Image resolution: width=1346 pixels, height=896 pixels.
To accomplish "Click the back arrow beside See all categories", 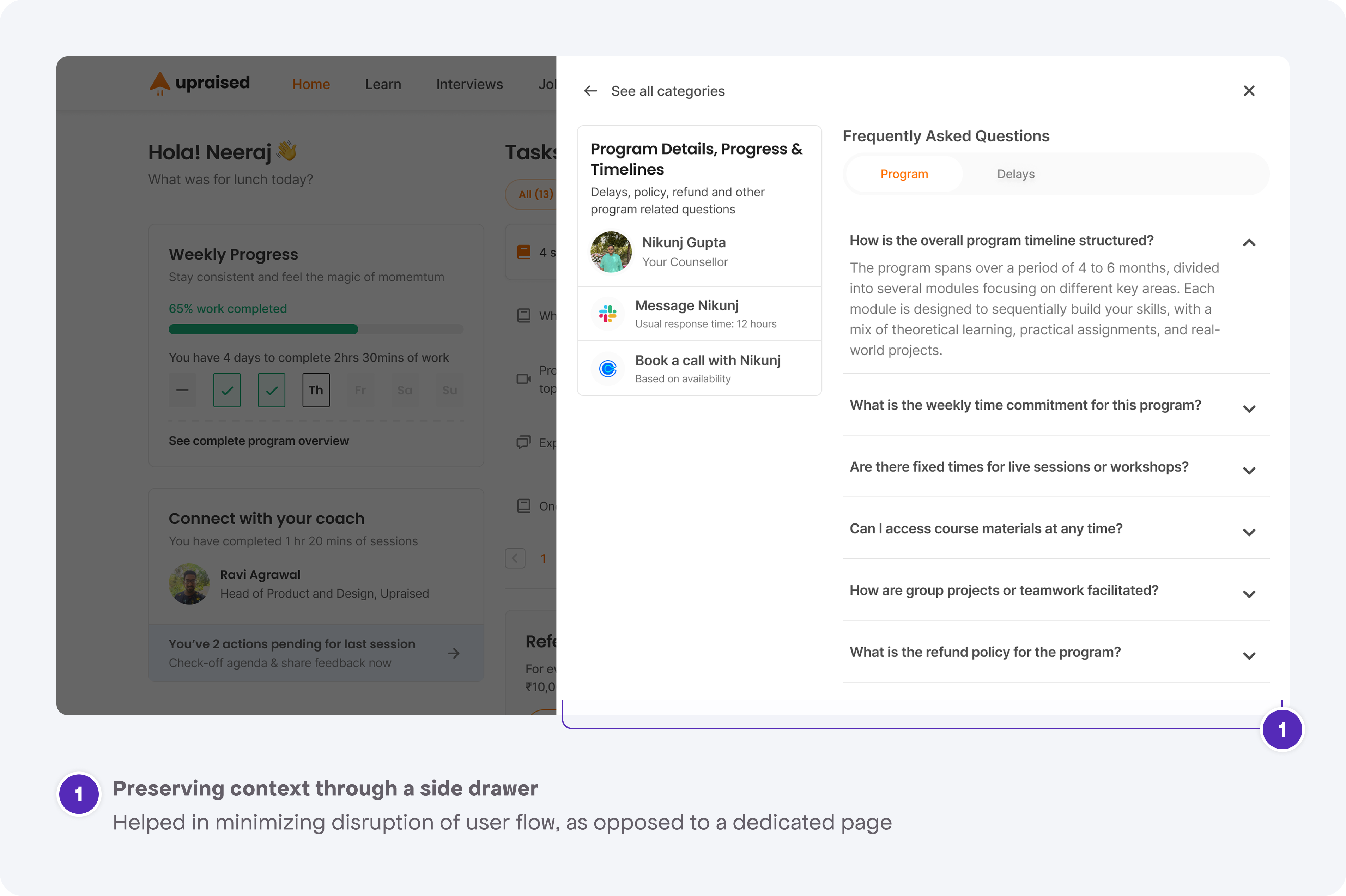I will point(590,91).
